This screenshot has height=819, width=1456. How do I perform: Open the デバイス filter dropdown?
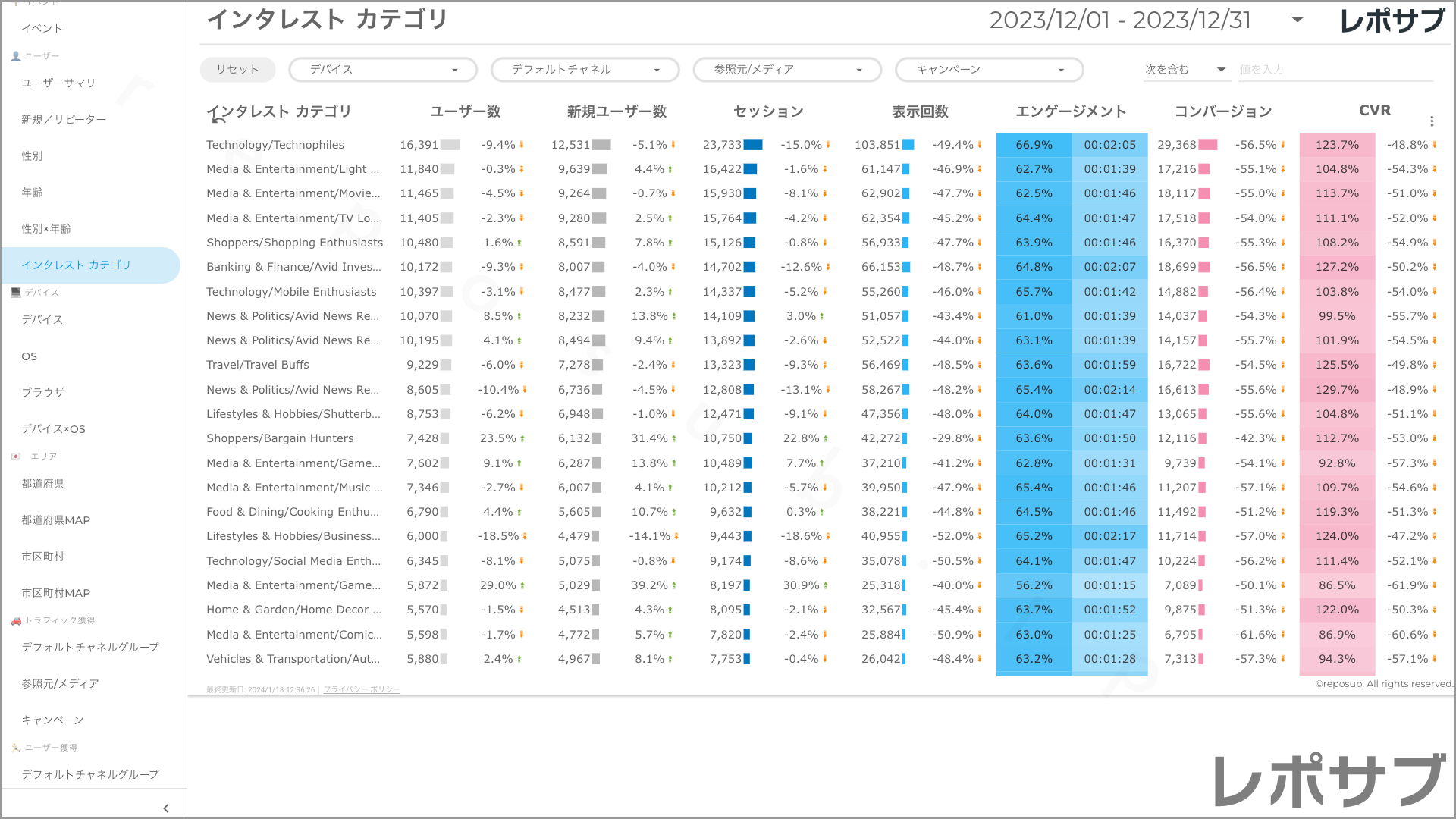point(383,70)
